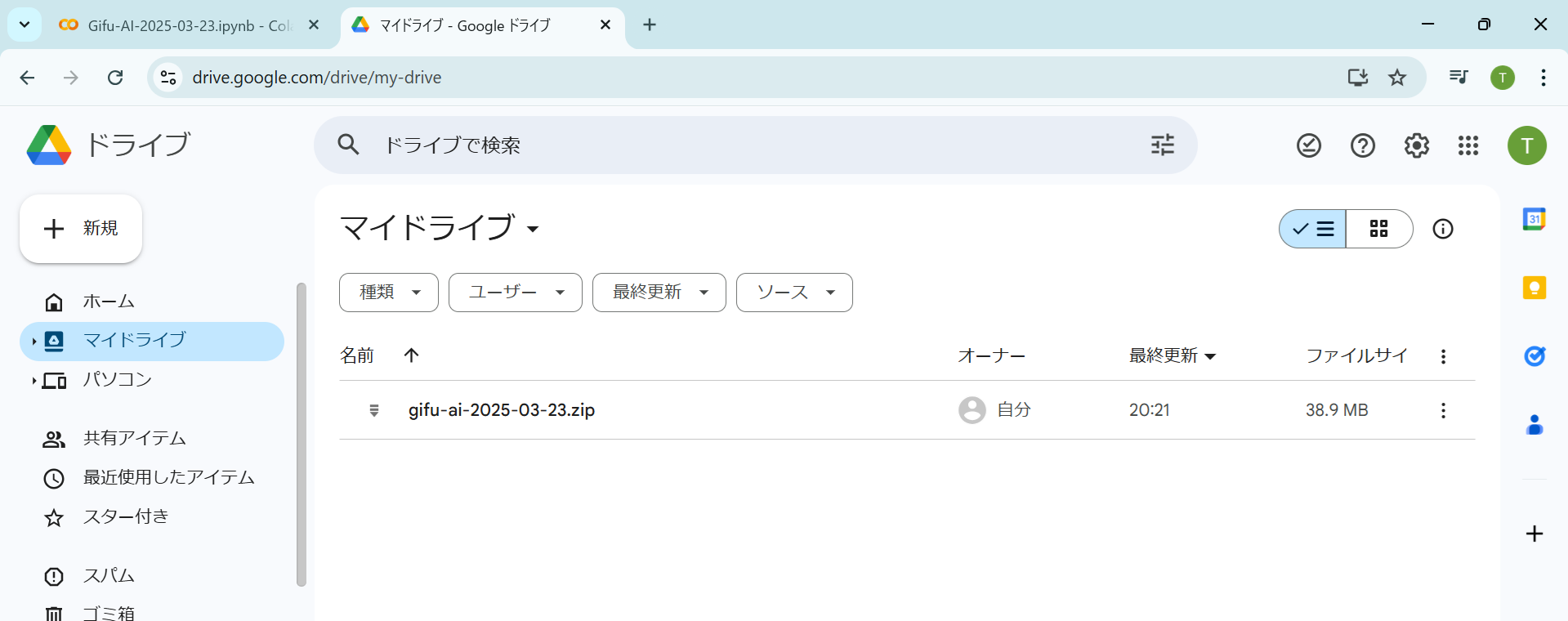Select パソコン in sidebar
Screen dimensions: 1568x621
click(x=152, y=381)
